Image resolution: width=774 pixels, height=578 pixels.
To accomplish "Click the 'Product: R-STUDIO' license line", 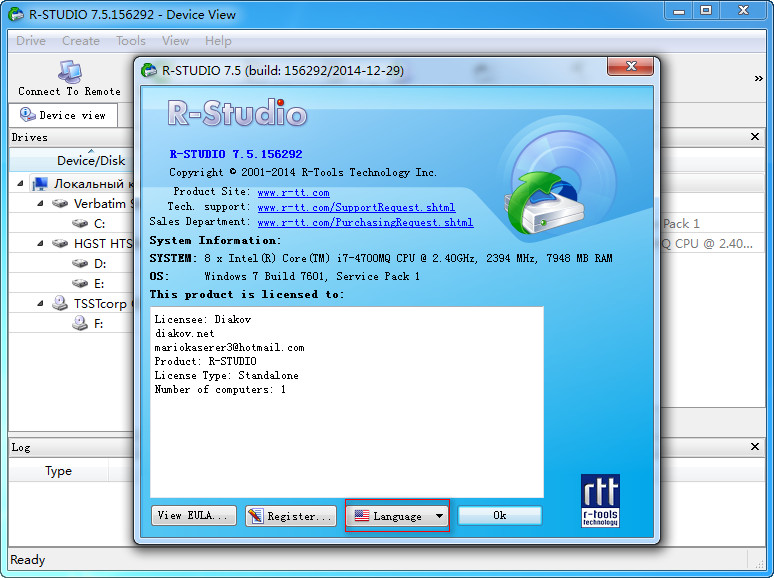I will (x=205, y=361).
